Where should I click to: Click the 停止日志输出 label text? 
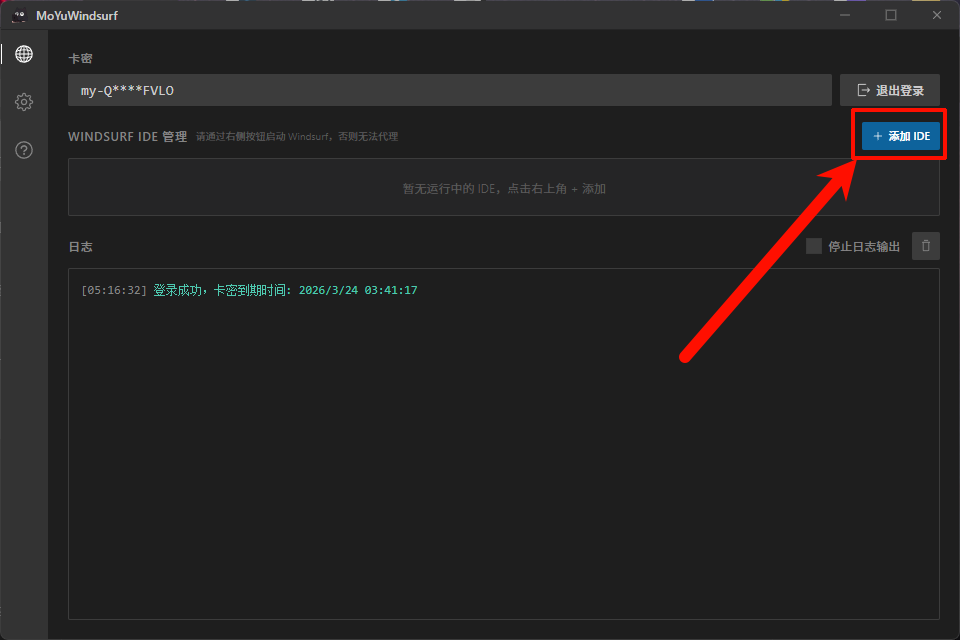click(x=863, y=247)
